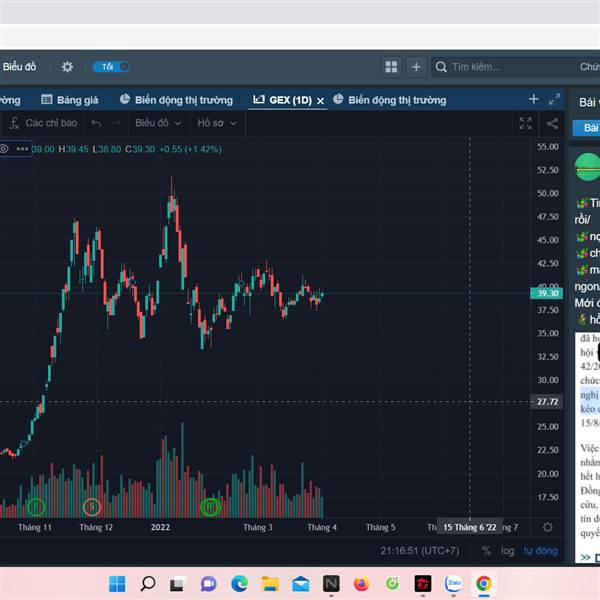Open the first Biến động thị trường tab

(176, 100)
